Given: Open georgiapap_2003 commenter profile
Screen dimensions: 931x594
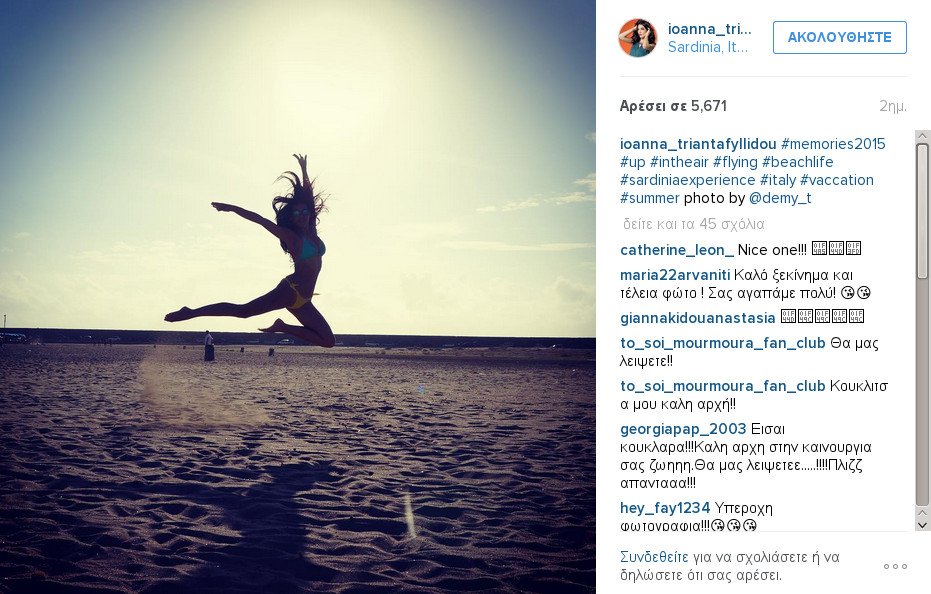Looking at the screenshot, I should [683, 429].
